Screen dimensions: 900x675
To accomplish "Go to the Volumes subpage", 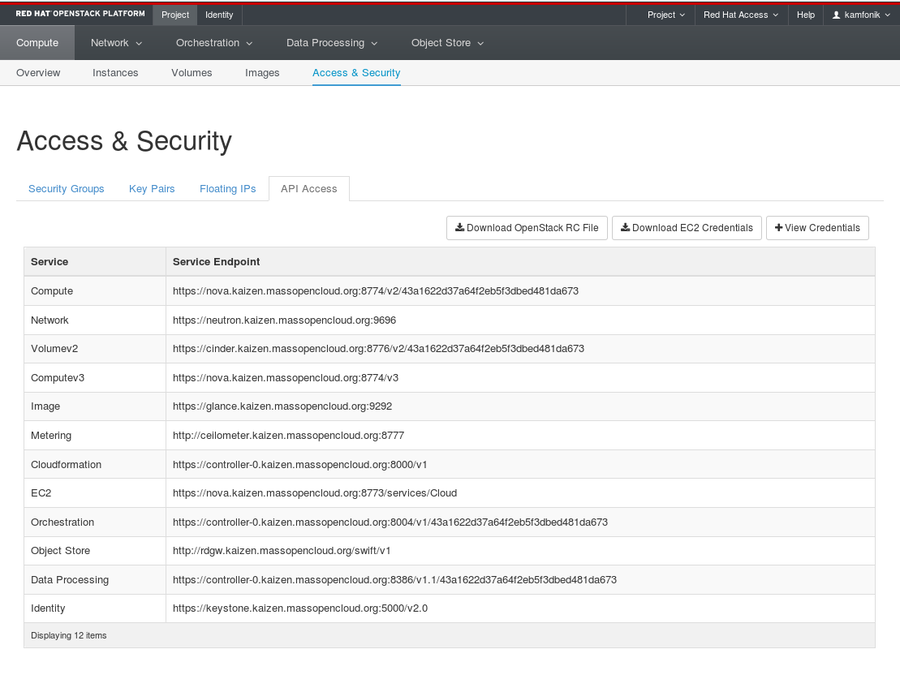I will [x=192, y=73].
